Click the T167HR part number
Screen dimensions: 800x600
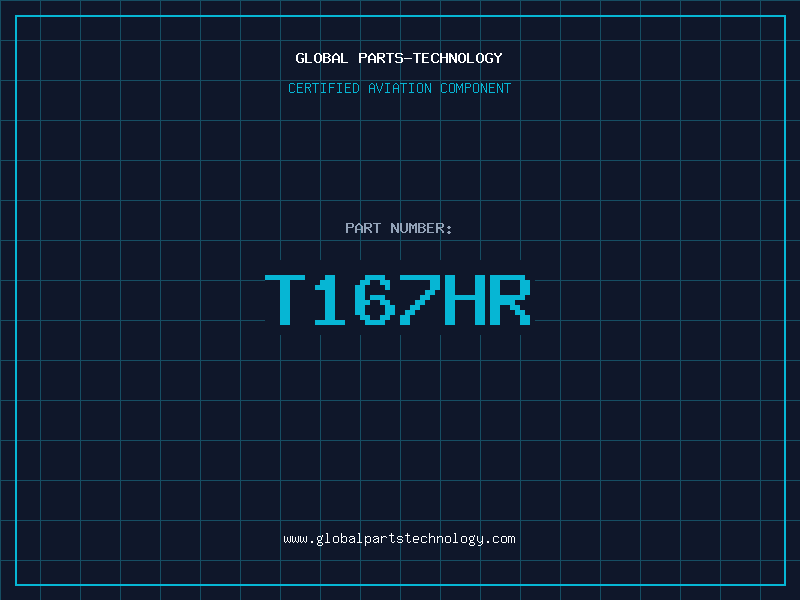point(398,300)
